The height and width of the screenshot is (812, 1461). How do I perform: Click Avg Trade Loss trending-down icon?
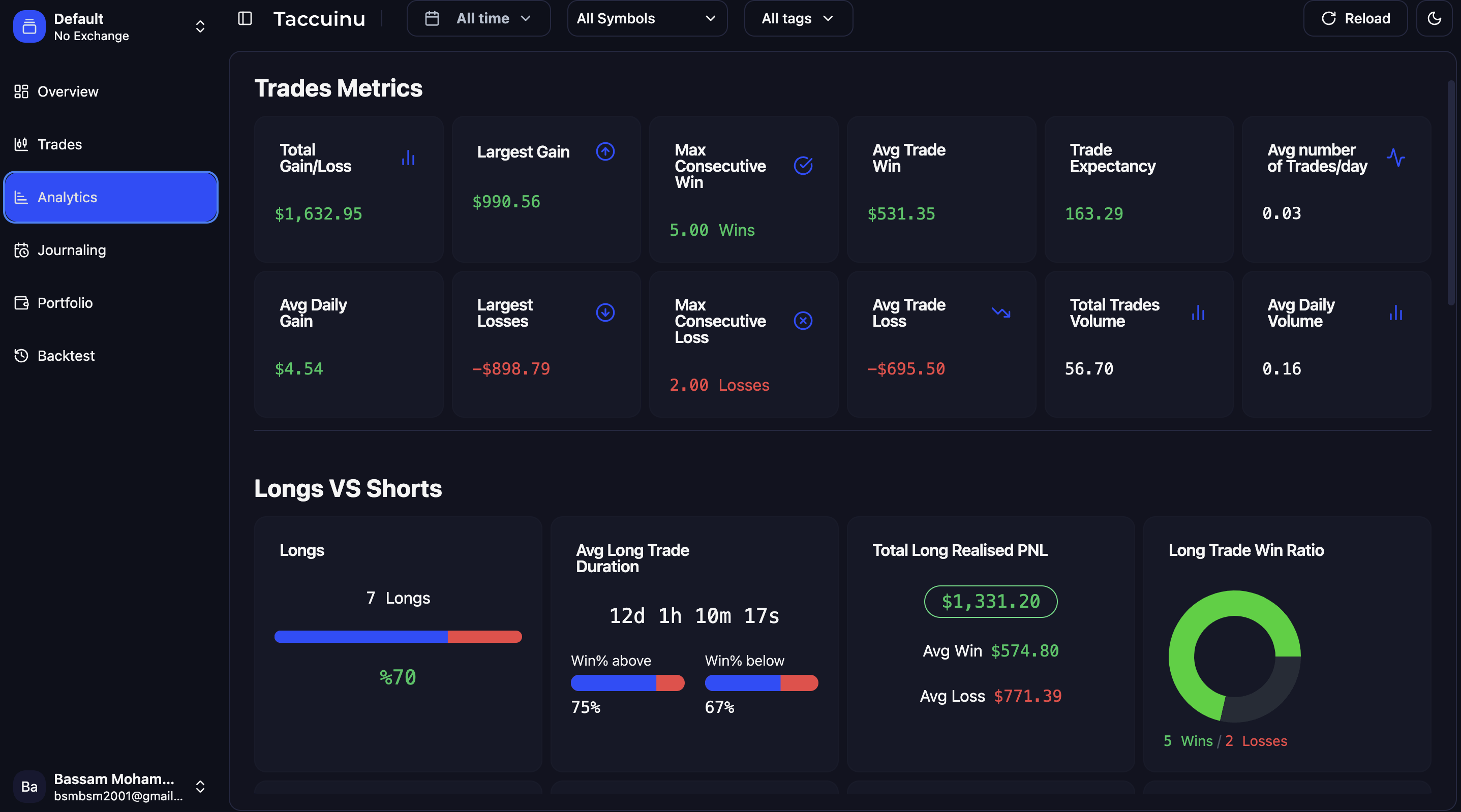(x=1000, y=313)
